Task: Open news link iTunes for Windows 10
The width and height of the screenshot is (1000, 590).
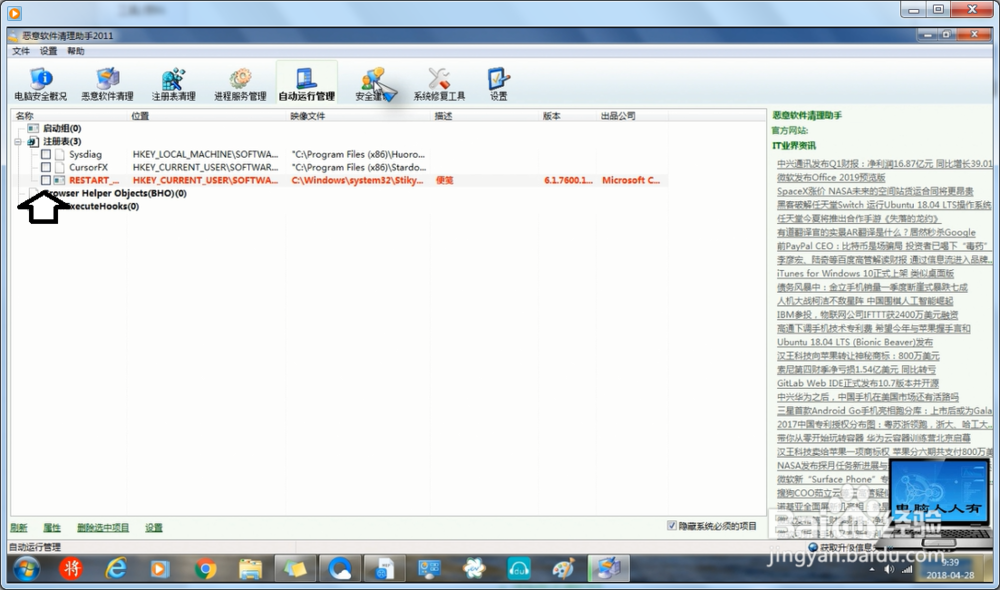Action: pyautogui.click(x=865, y=273)
